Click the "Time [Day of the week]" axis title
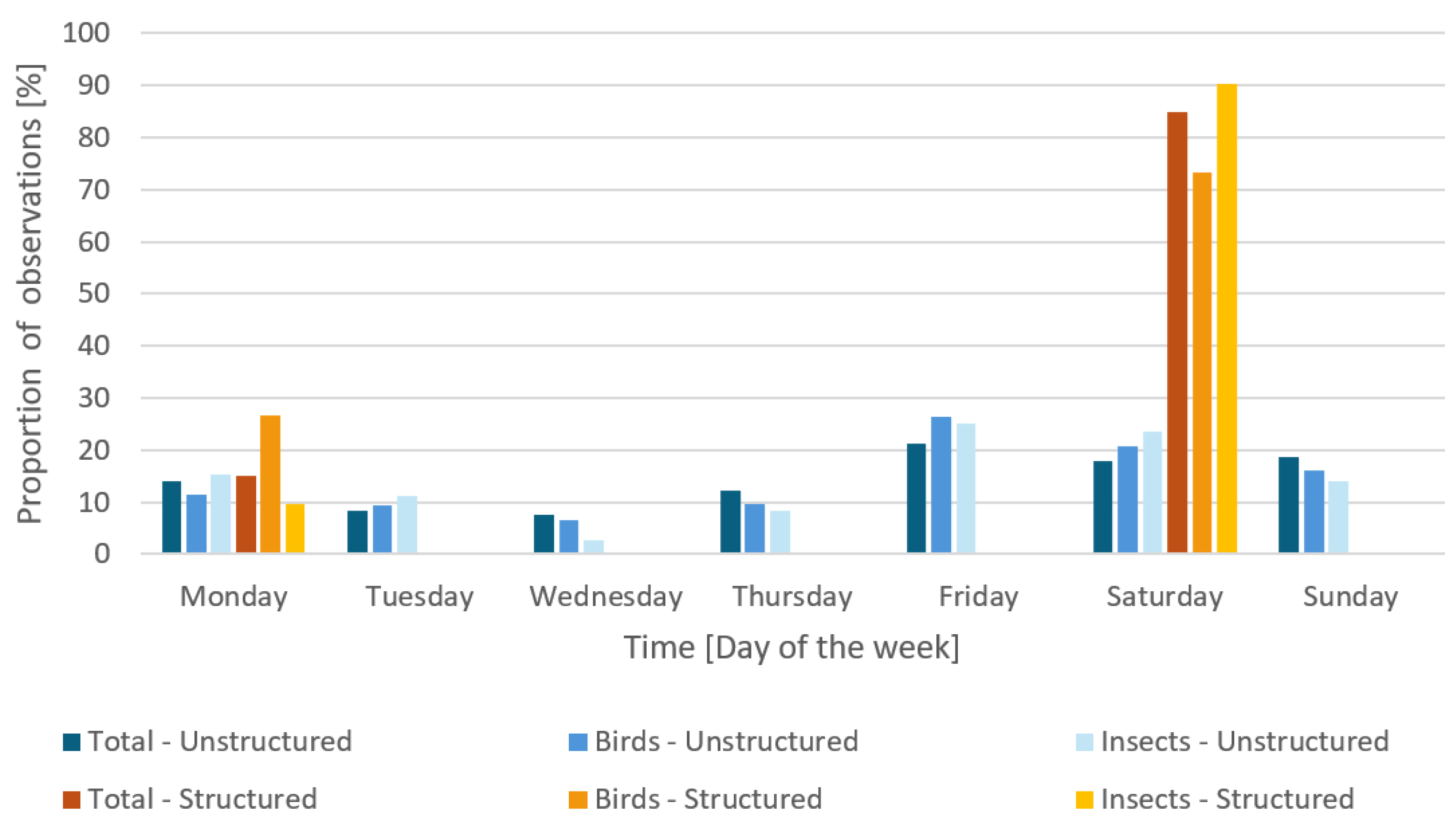Image resolution: width=1456 pixels, height=823 pixels. [791, 648]
